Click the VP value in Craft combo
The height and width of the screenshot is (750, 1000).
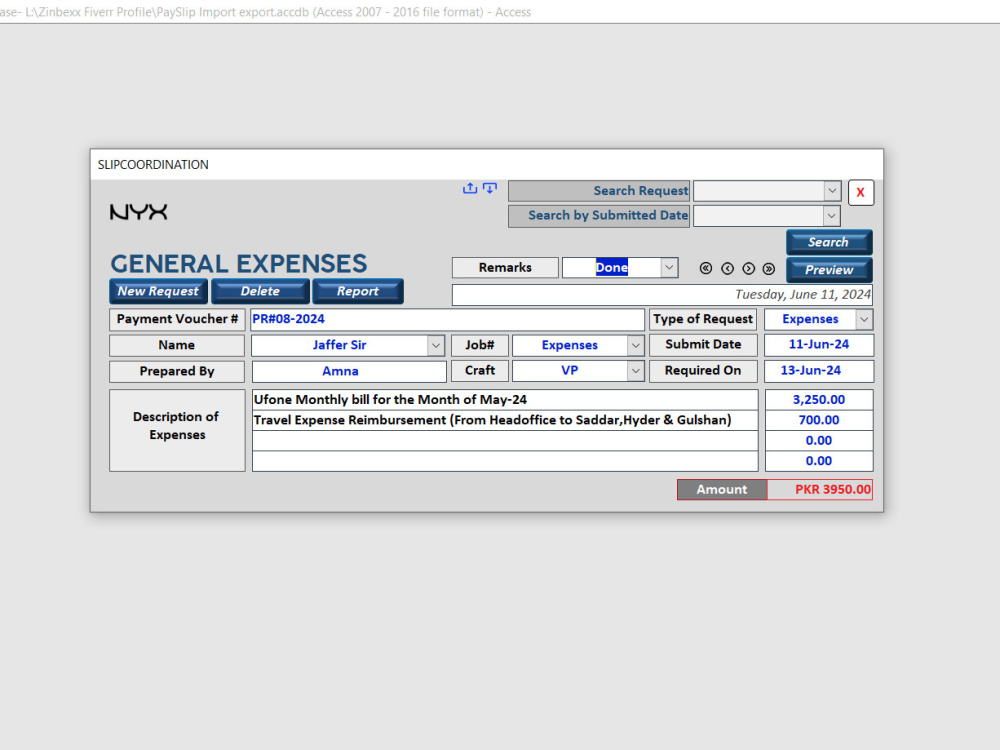point(570,371)
